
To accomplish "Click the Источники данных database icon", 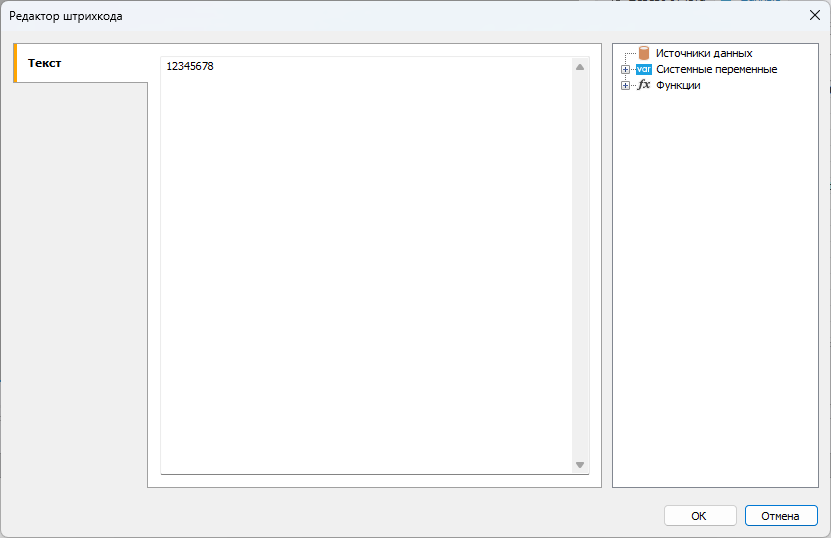I will [644, 53].
